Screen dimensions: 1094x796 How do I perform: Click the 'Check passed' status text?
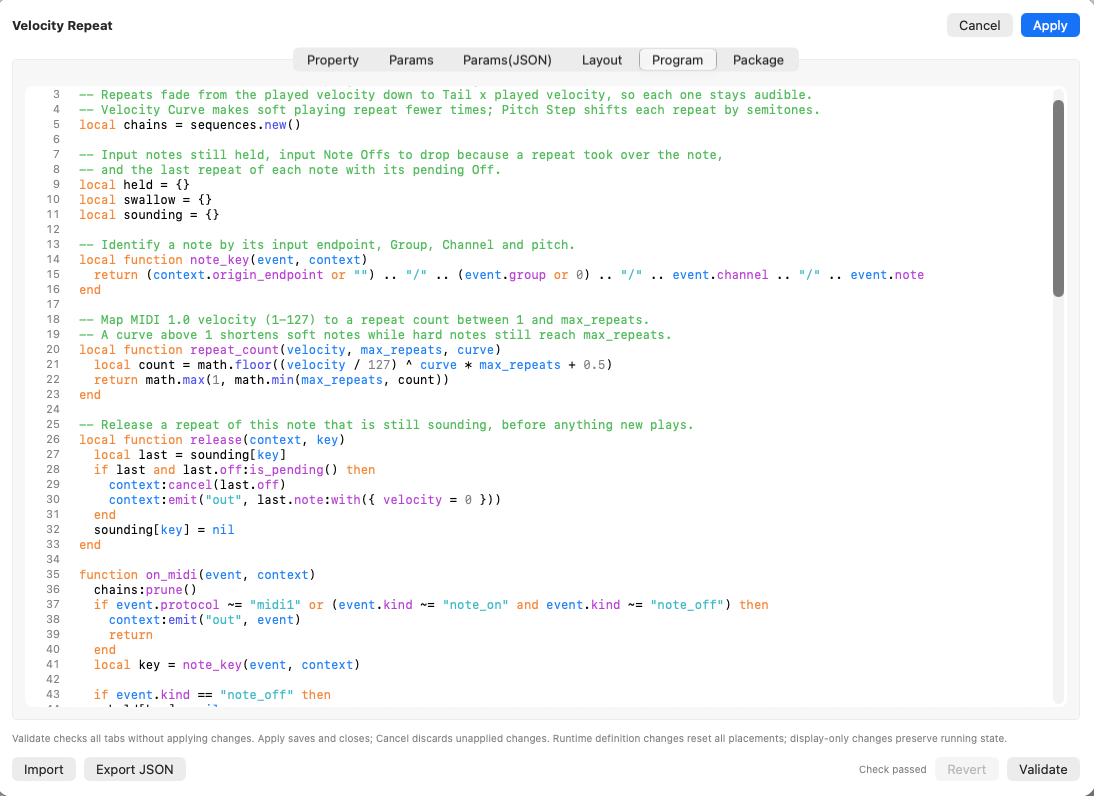coord(892,769)
